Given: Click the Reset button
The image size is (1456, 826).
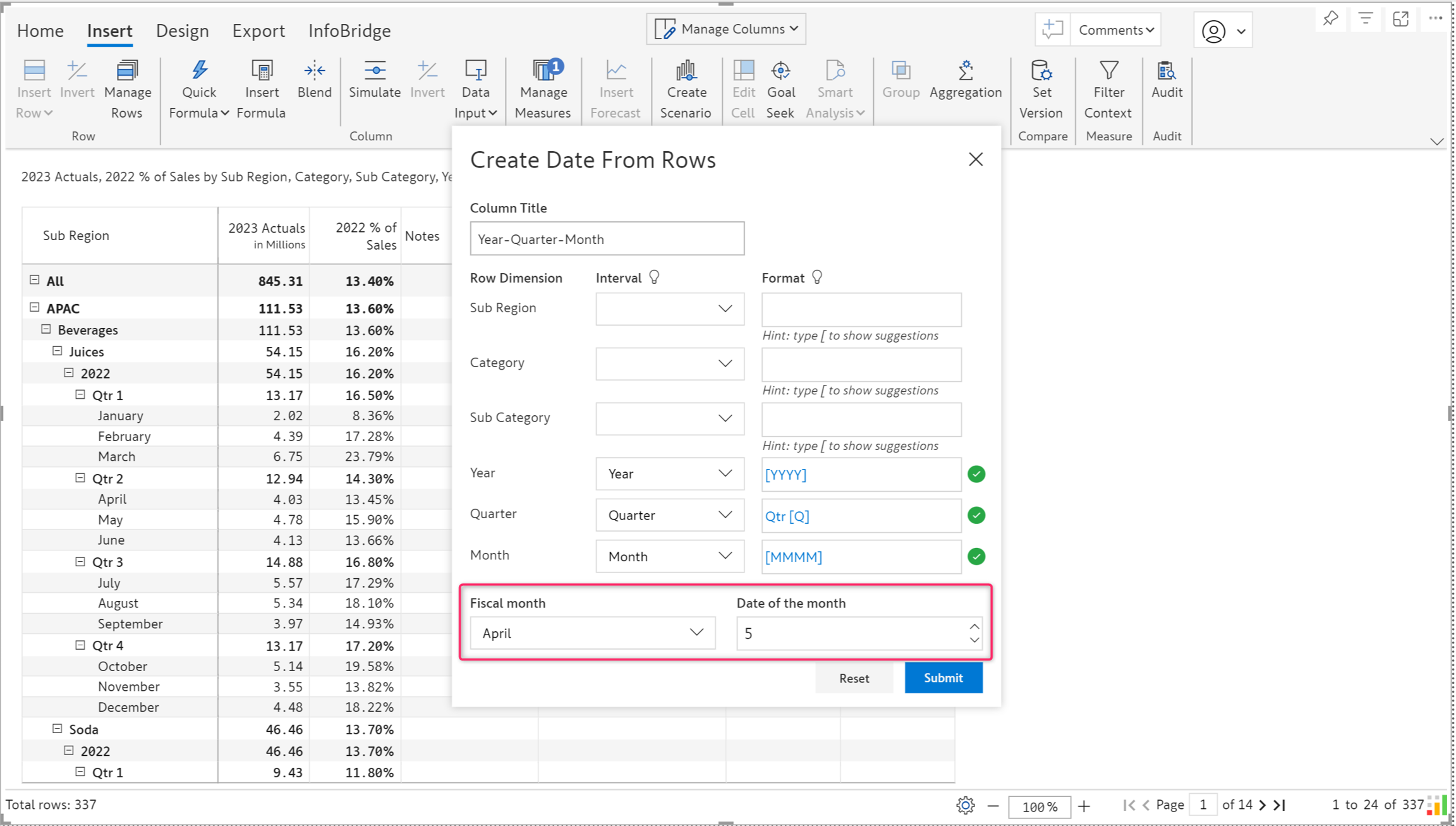Looking at the screenshot, I should pos(854,678).
